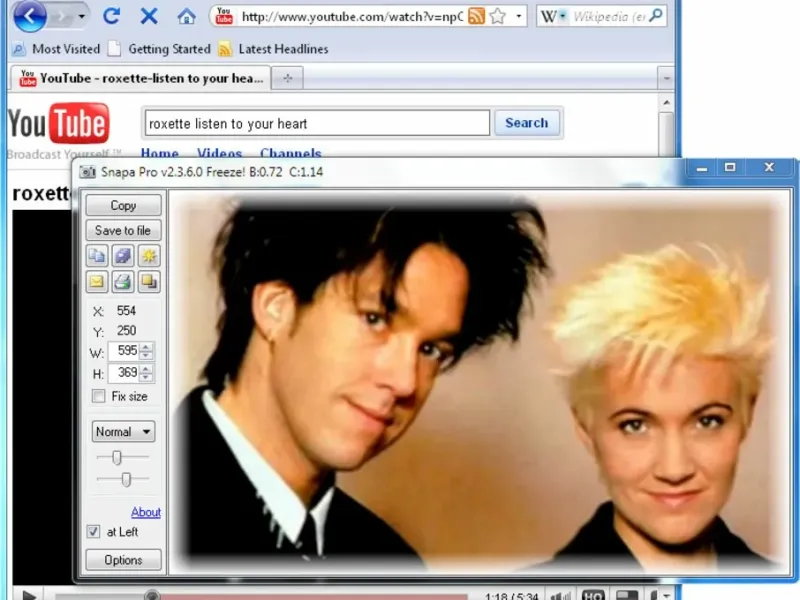
Task: Adjust the lower contrast slider handle
Action: [127, 479]
